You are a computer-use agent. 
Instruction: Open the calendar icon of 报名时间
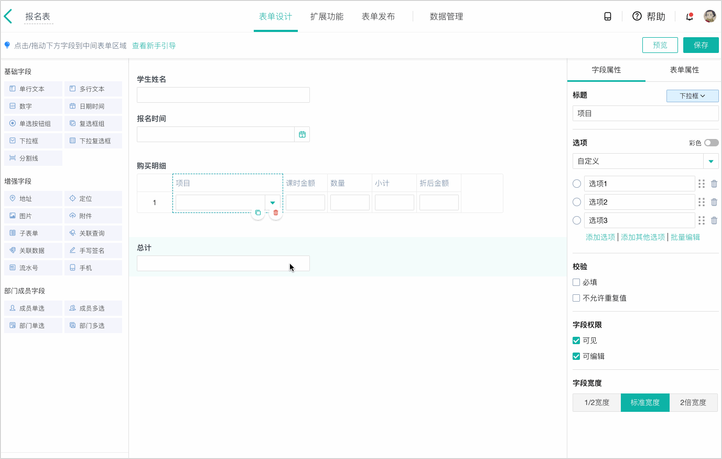[x=302, y=134]
